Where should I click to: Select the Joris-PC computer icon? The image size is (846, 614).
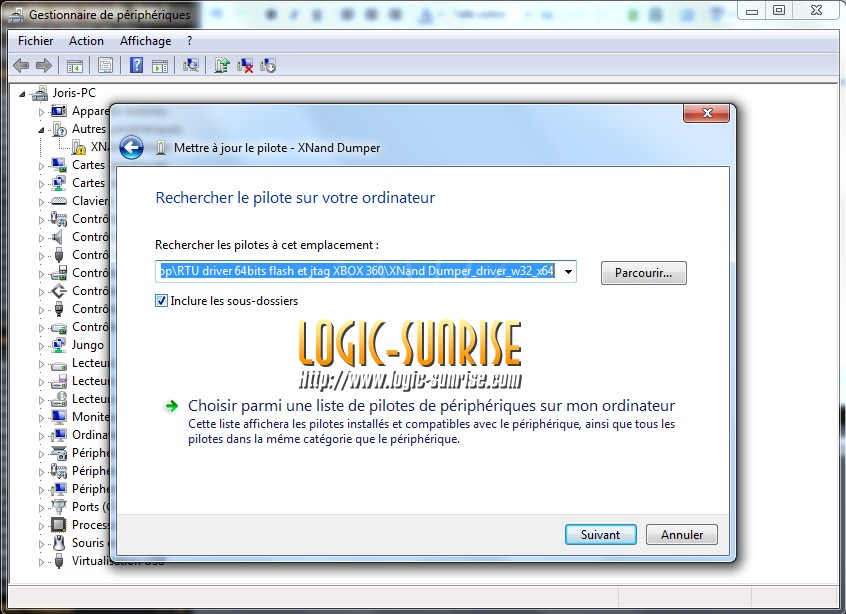39,93
